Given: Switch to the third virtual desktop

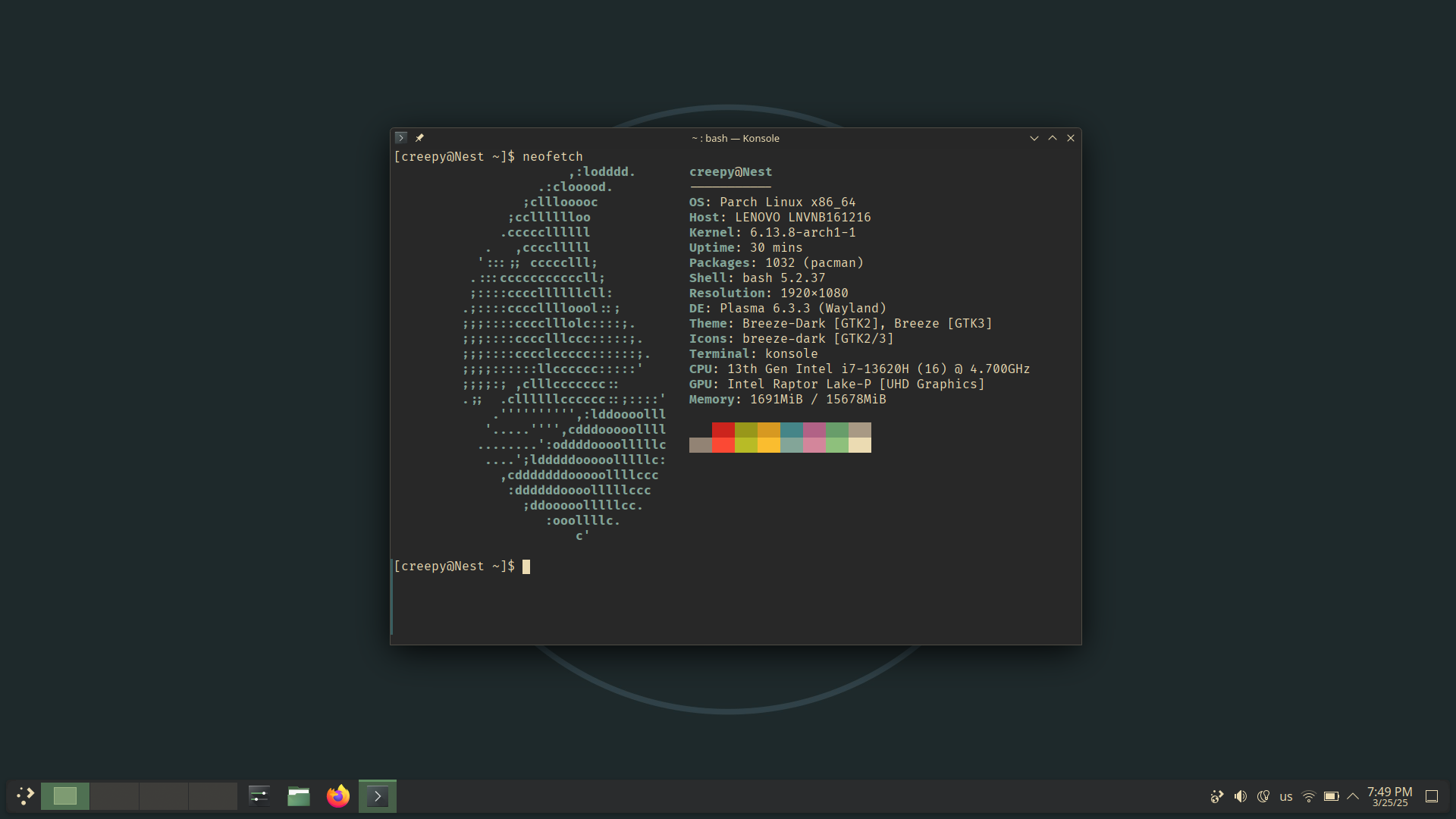Looking at the screenshot, I should (164, 796).
